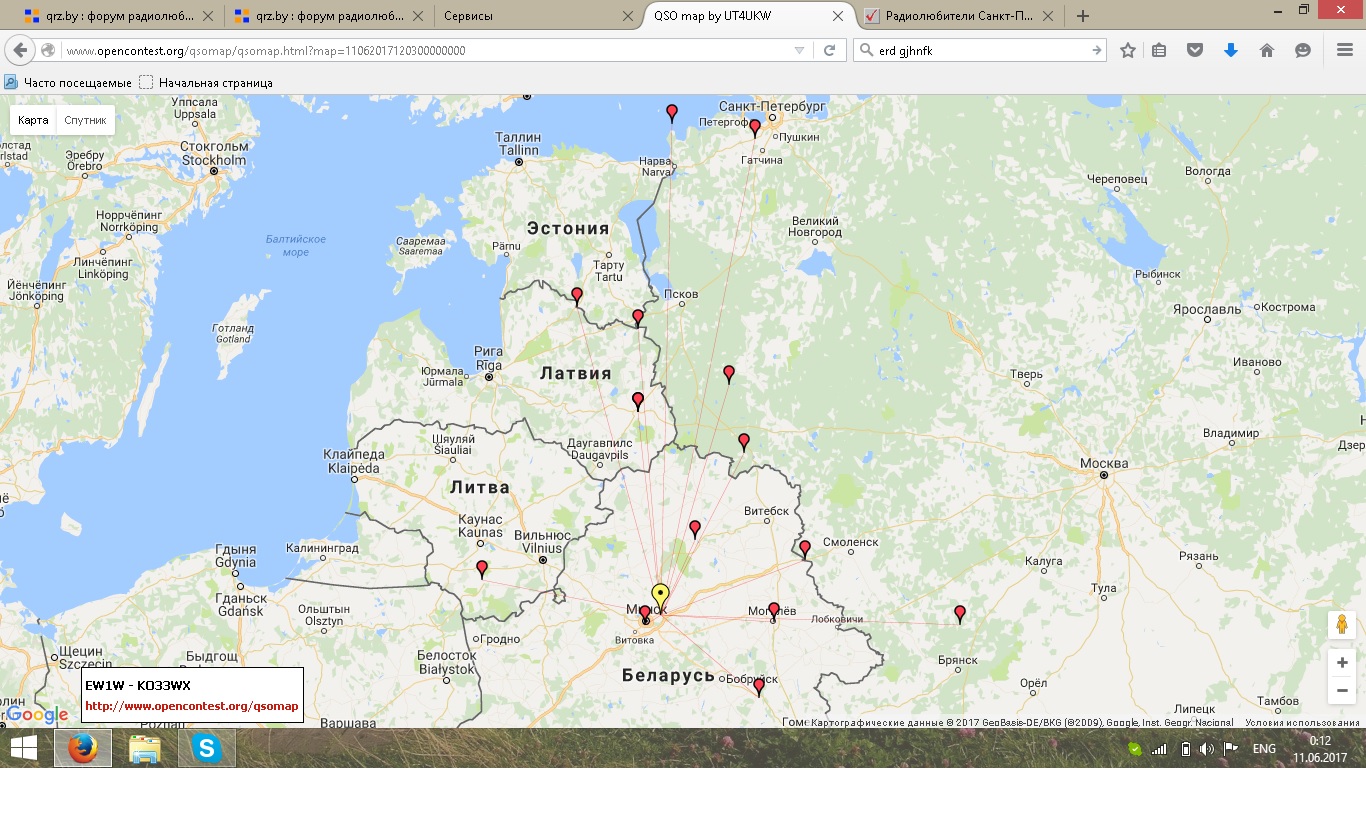The width and height of the screenshot is (1366, 820).
Task: Open the Начальная страница bookmark
Action: (214, 83)
